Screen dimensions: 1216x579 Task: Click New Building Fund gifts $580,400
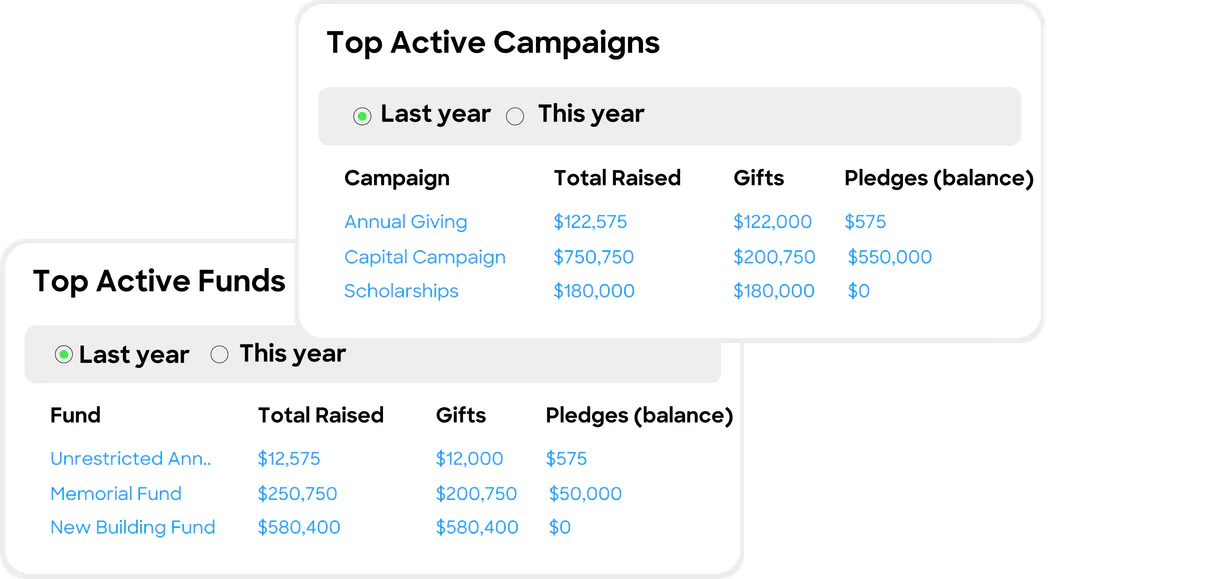click(476, 528)
